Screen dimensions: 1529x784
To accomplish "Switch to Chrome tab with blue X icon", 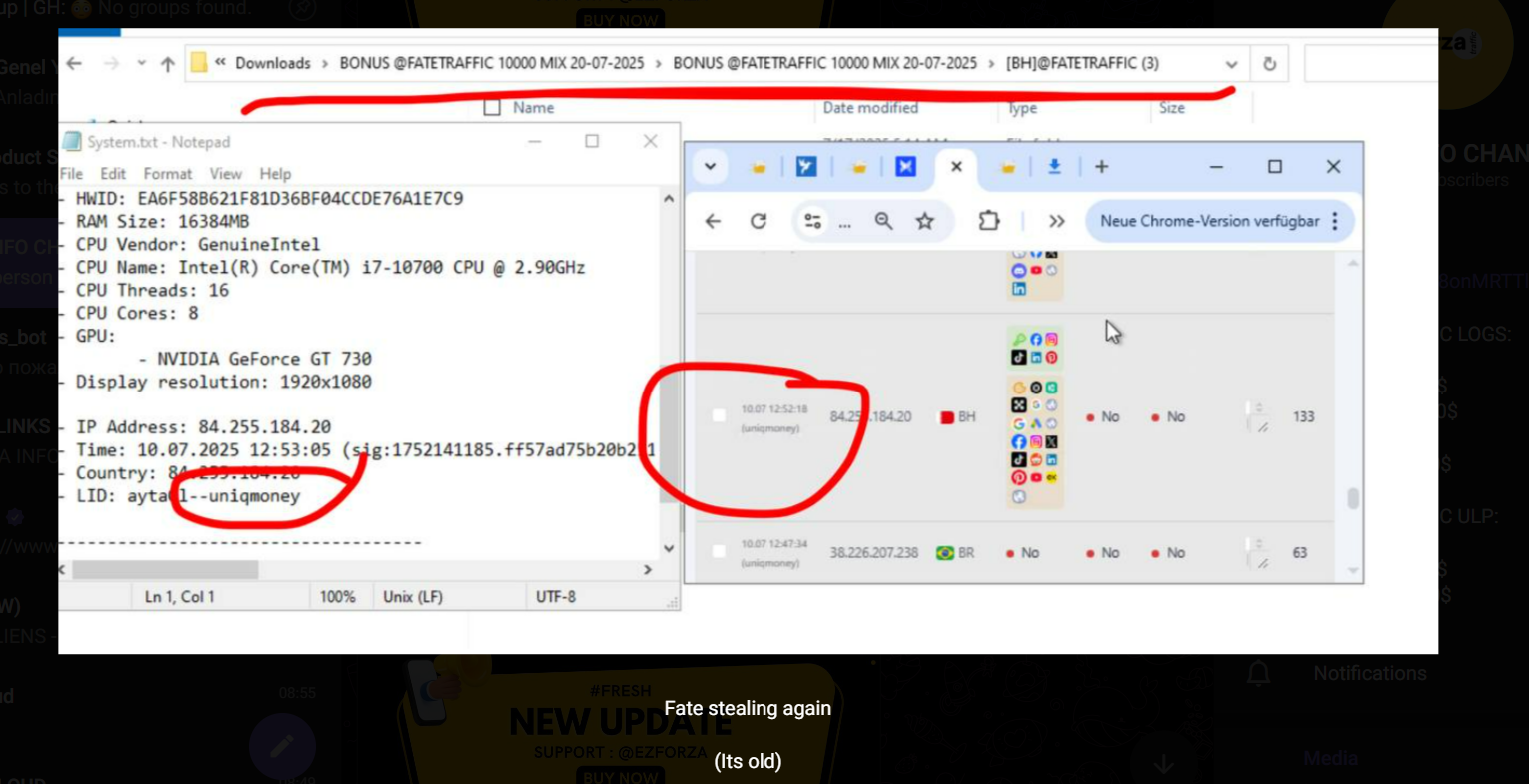I will [x=905, y=167].
